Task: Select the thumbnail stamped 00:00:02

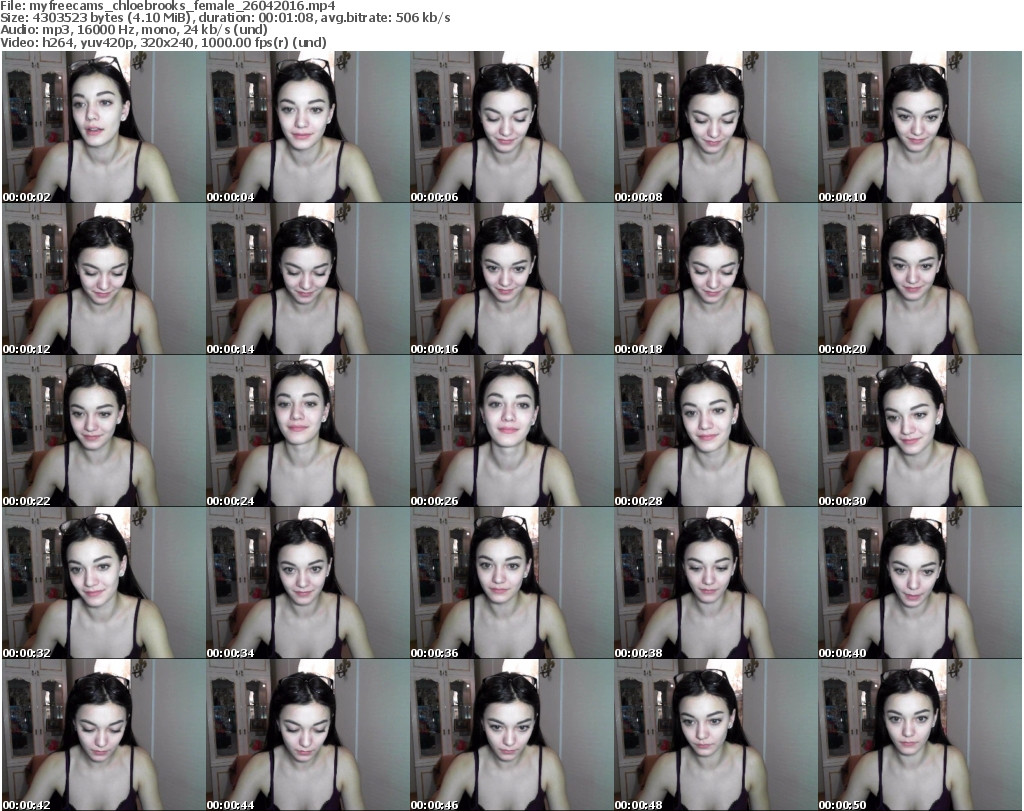Action: click(104, 127)
